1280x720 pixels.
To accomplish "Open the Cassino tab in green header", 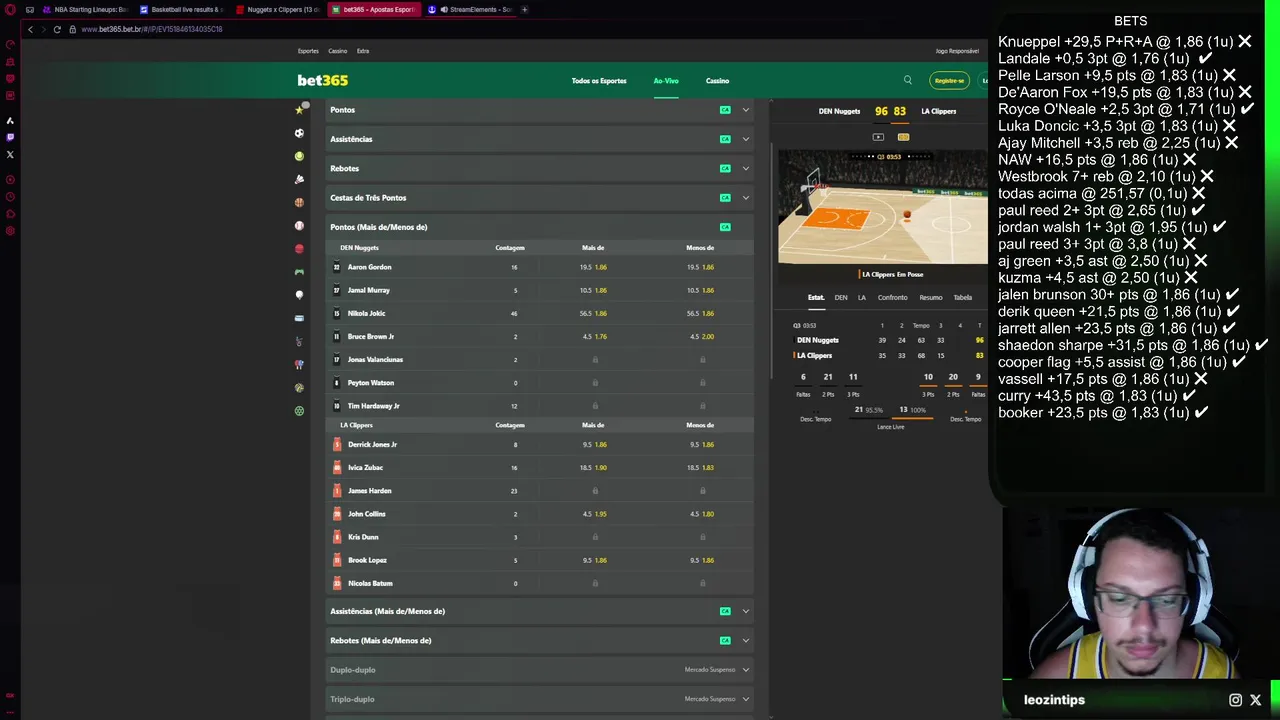I will point(717,81).
